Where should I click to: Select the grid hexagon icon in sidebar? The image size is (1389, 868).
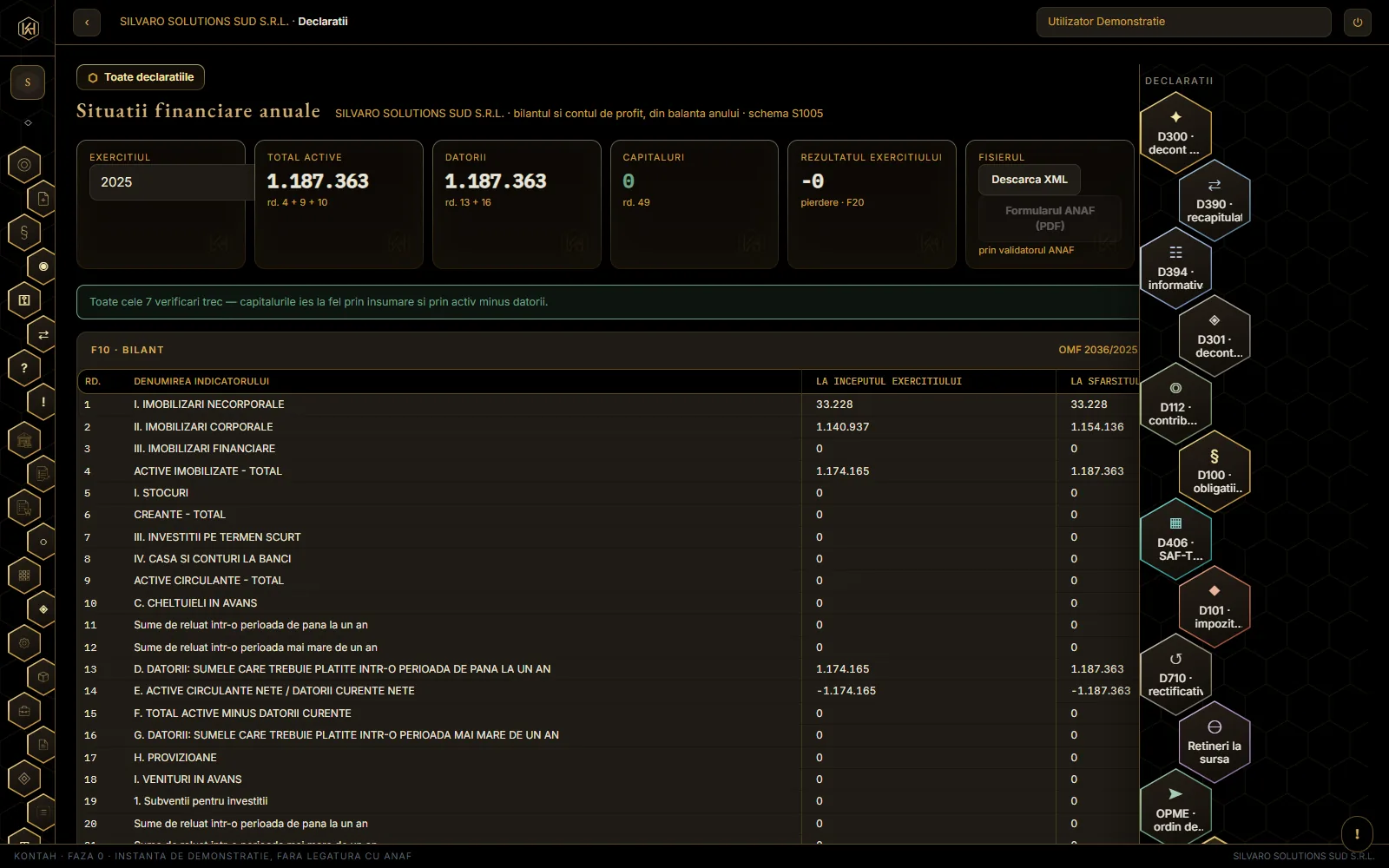click(x=24, y=575)
